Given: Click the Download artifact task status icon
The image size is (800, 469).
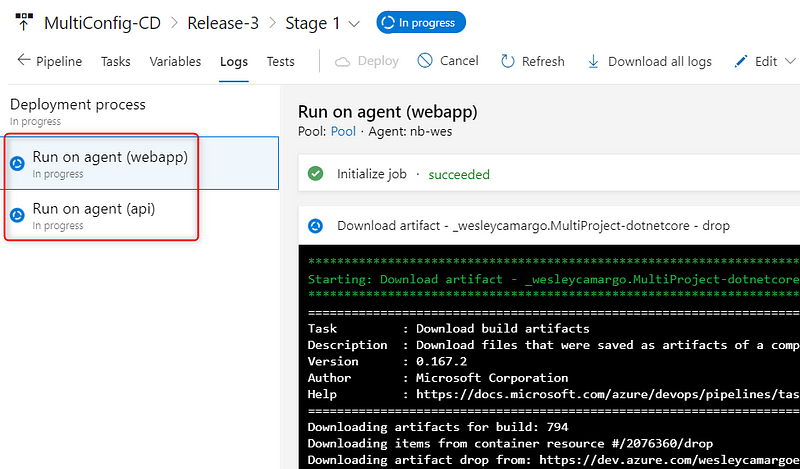Looking at the screenshot, I should [x=316, y=226].
